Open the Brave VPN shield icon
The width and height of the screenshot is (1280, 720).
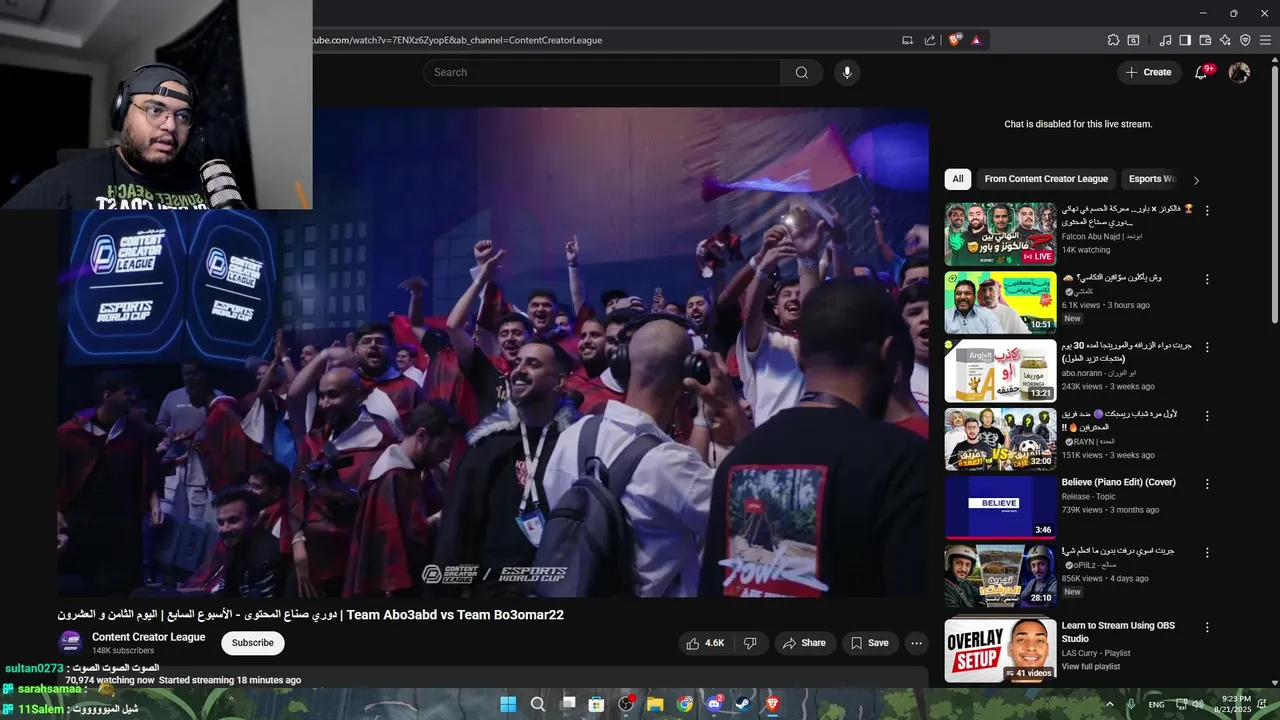1245,40
